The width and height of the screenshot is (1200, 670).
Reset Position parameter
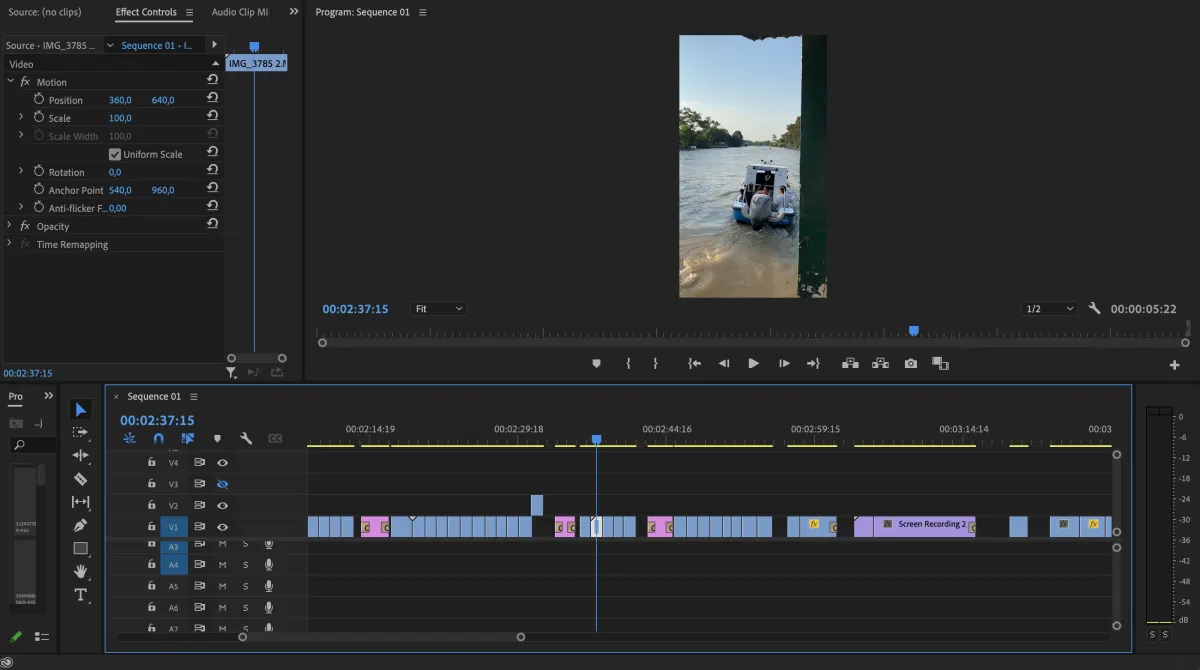[212, 99]
